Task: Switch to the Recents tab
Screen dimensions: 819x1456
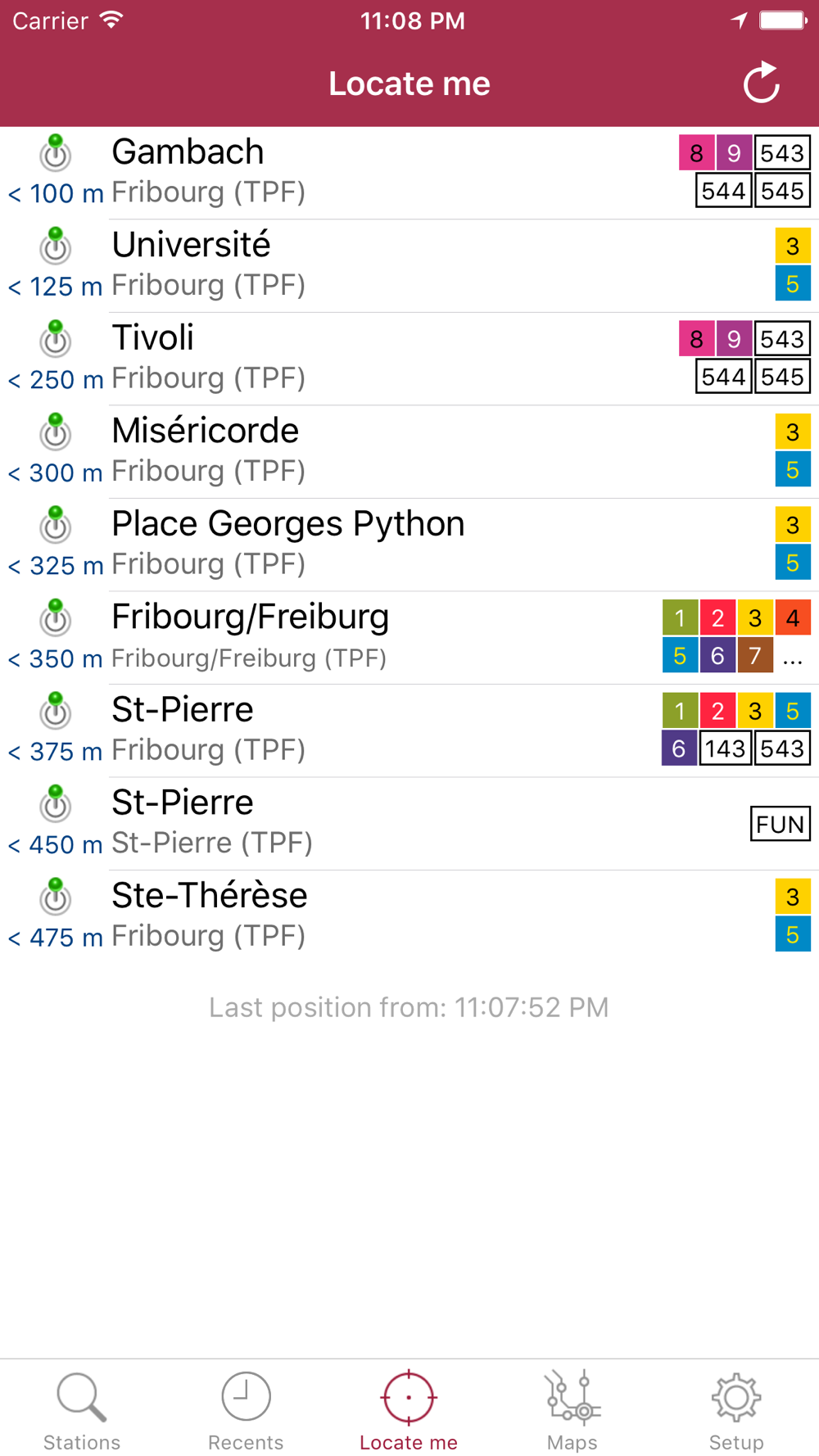Action: [x=246, y=1410]
